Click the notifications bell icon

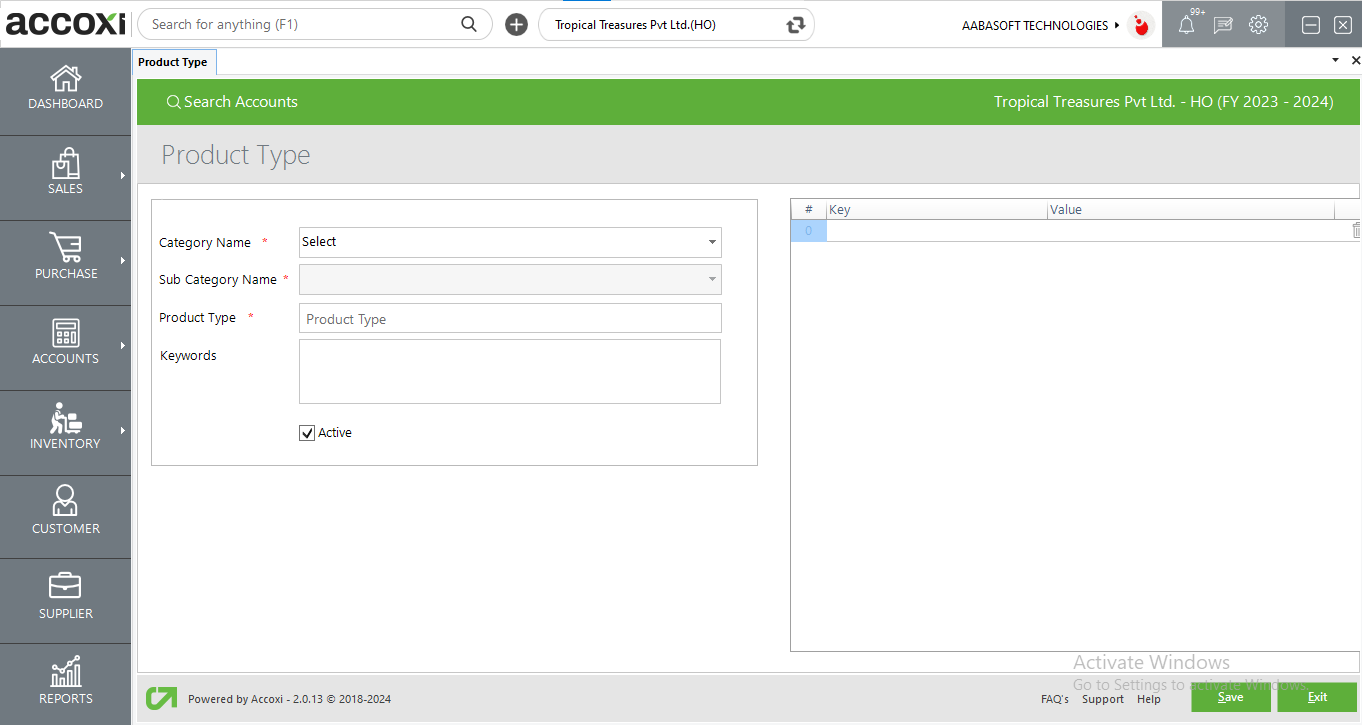point(1186,26)
